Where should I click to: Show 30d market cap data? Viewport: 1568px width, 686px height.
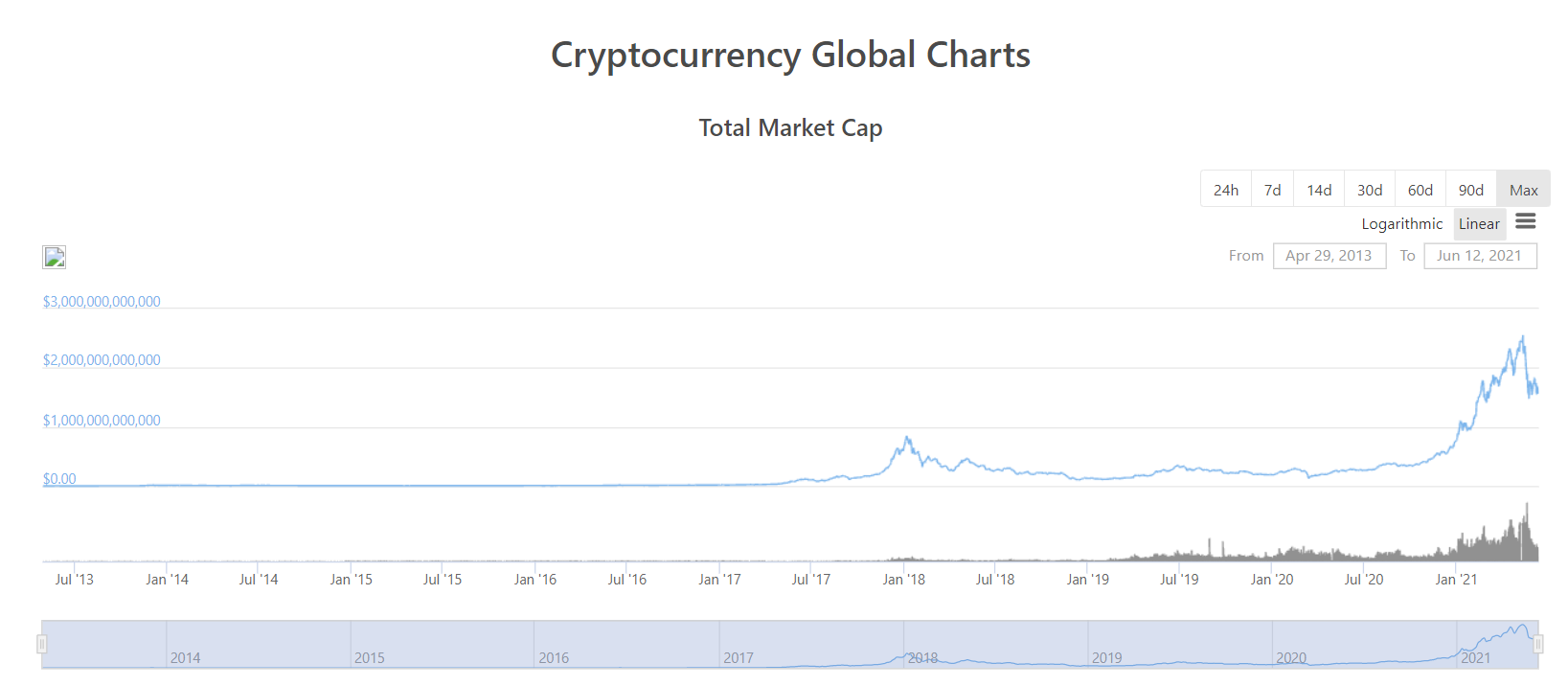point(1369,189)
